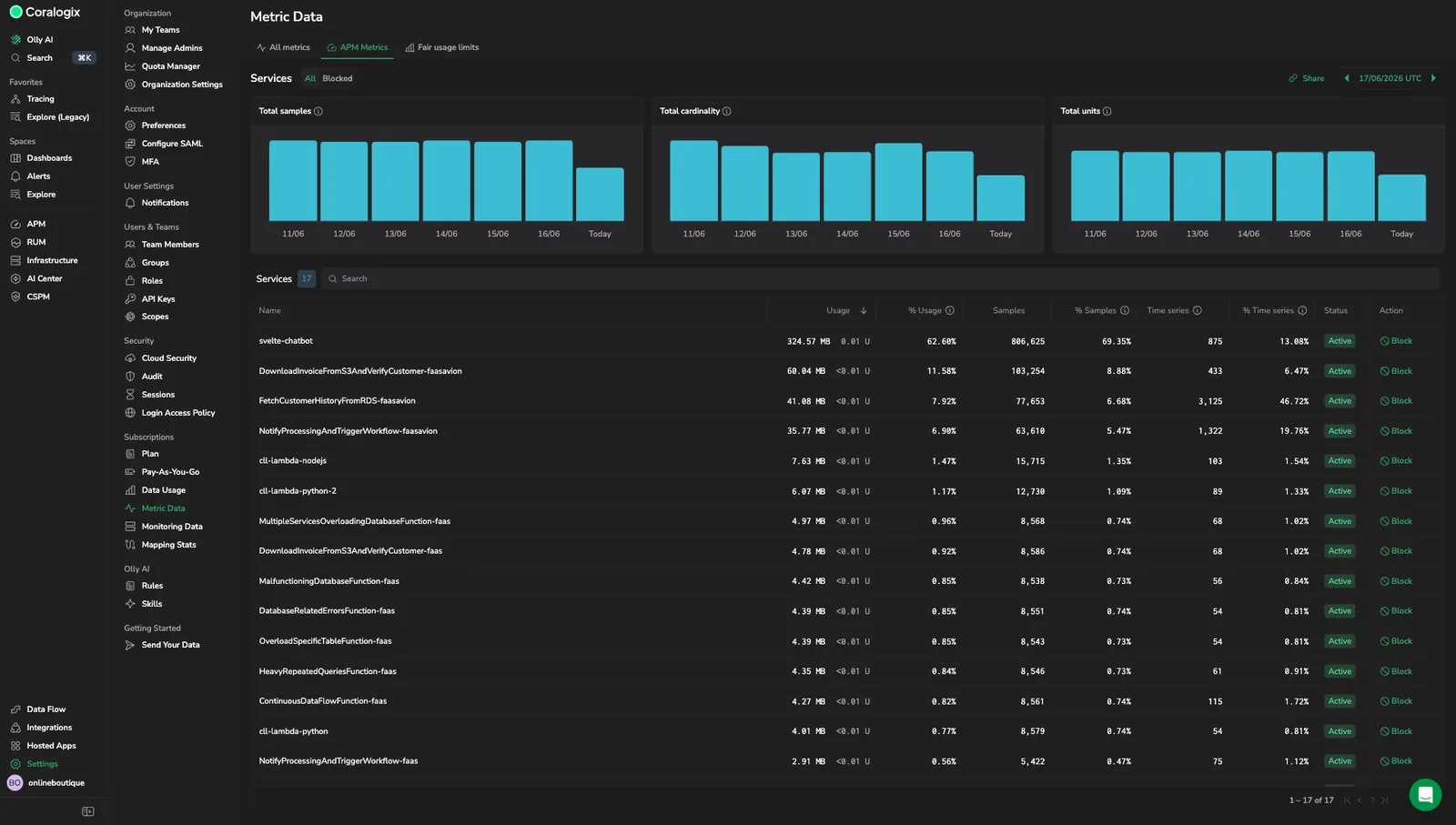Show the All services filter
This screenshot has height=825, width=1456.
pyautogui.click(x=309, y=78)
